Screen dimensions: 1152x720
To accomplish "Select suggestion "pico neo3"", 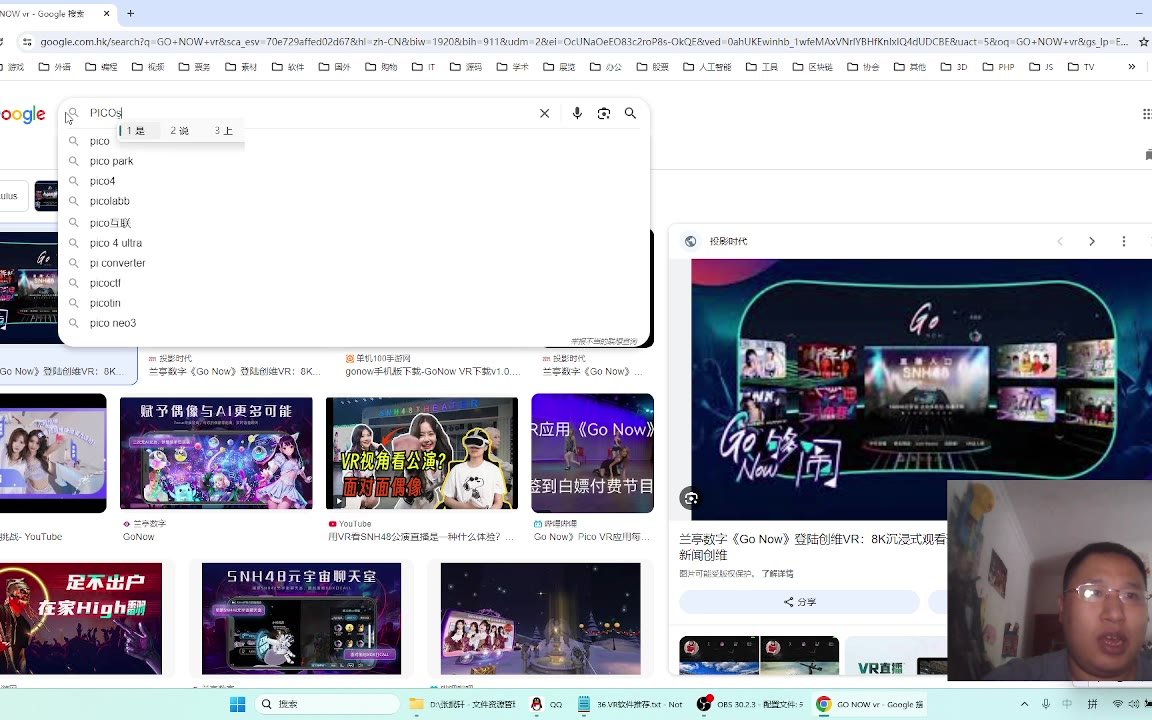I will 354,323.
